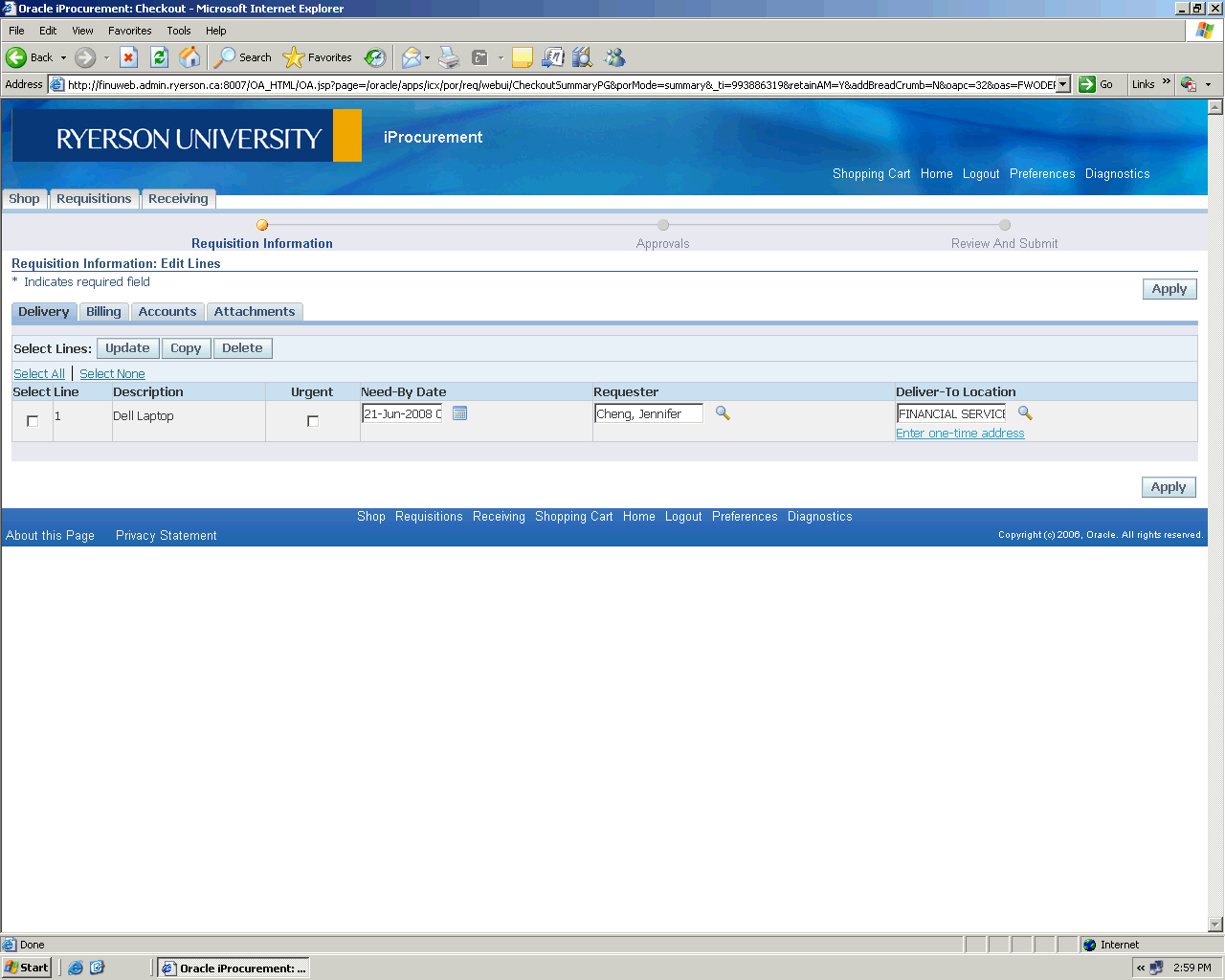1225x980 pixels.
Task: Check the Select checkbox for line 1
Action: tap(33, 421)
